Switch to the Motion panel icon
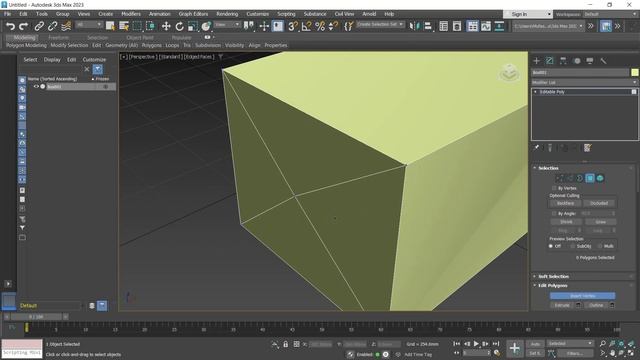The width and height of the screenshot is (640, 360). tap(577, 61)
